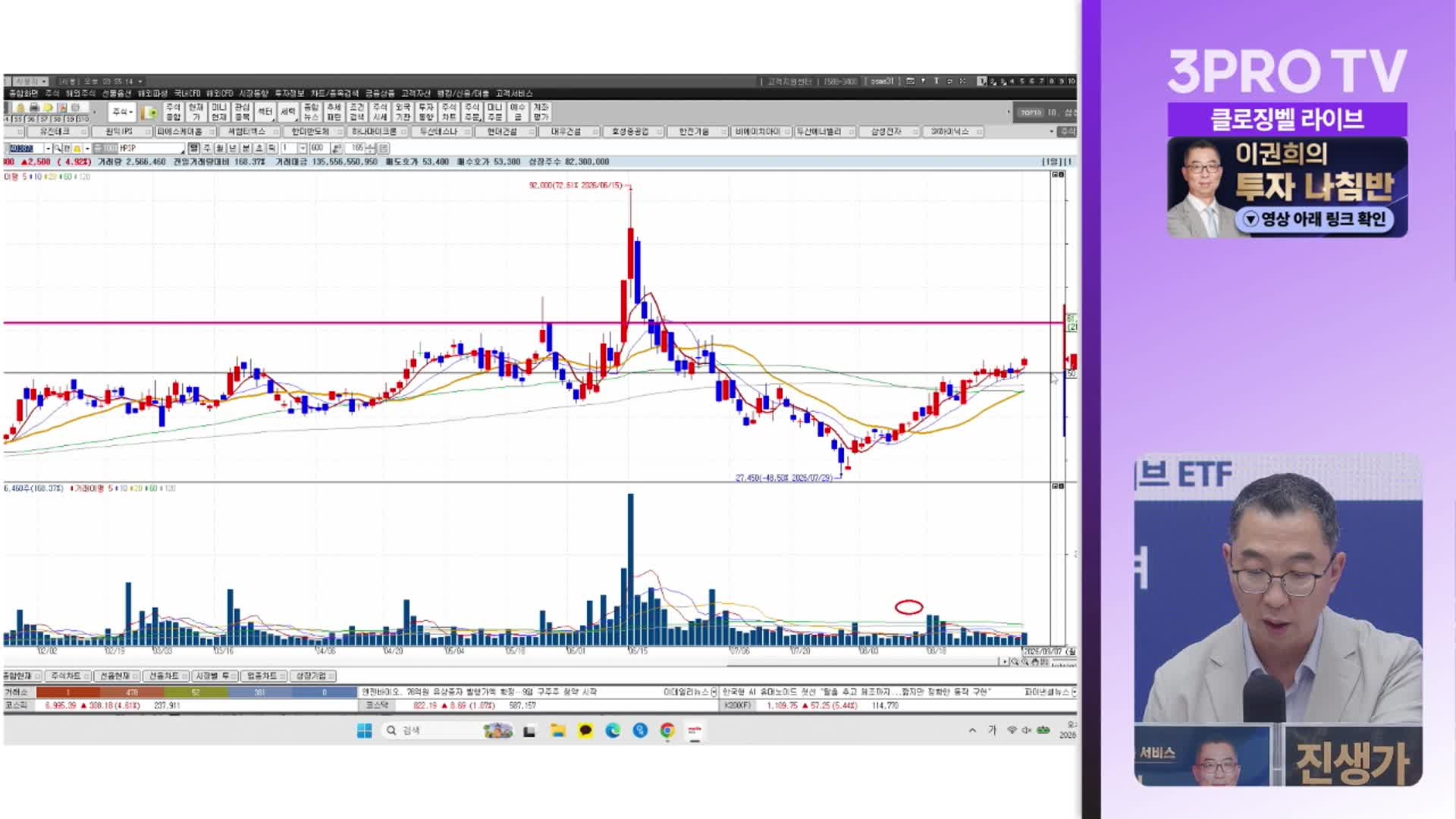Viewport: 1456px width, 819px height.
Task: Click the lock icon in the toolbar
Action: tap(20, 108)
